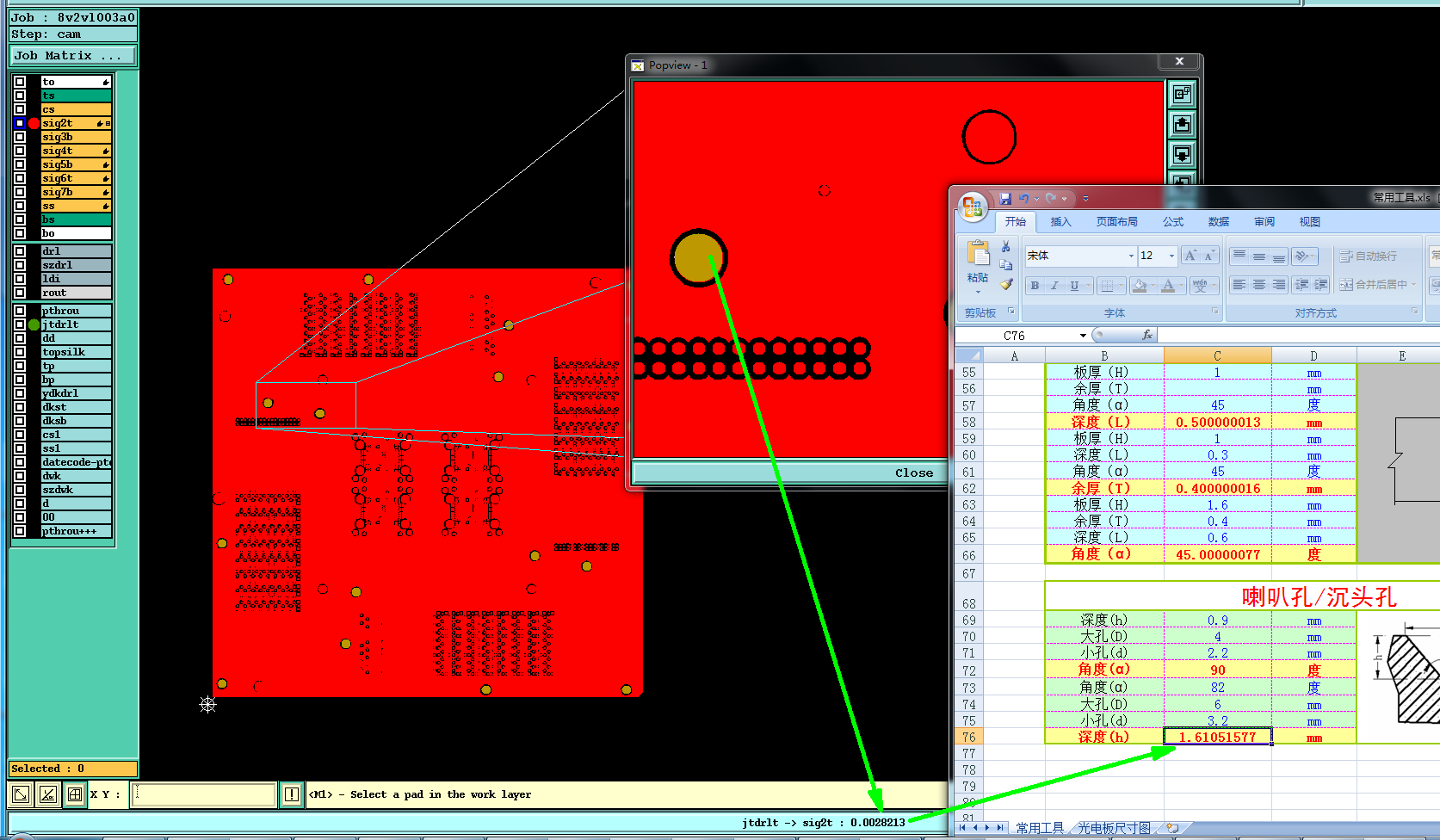Image resolution: width=1440 pixels, height=840 pixels.
Task: Toggle the checkbox for layer cs
Action: pyautogui.click(x=20, y=109)
